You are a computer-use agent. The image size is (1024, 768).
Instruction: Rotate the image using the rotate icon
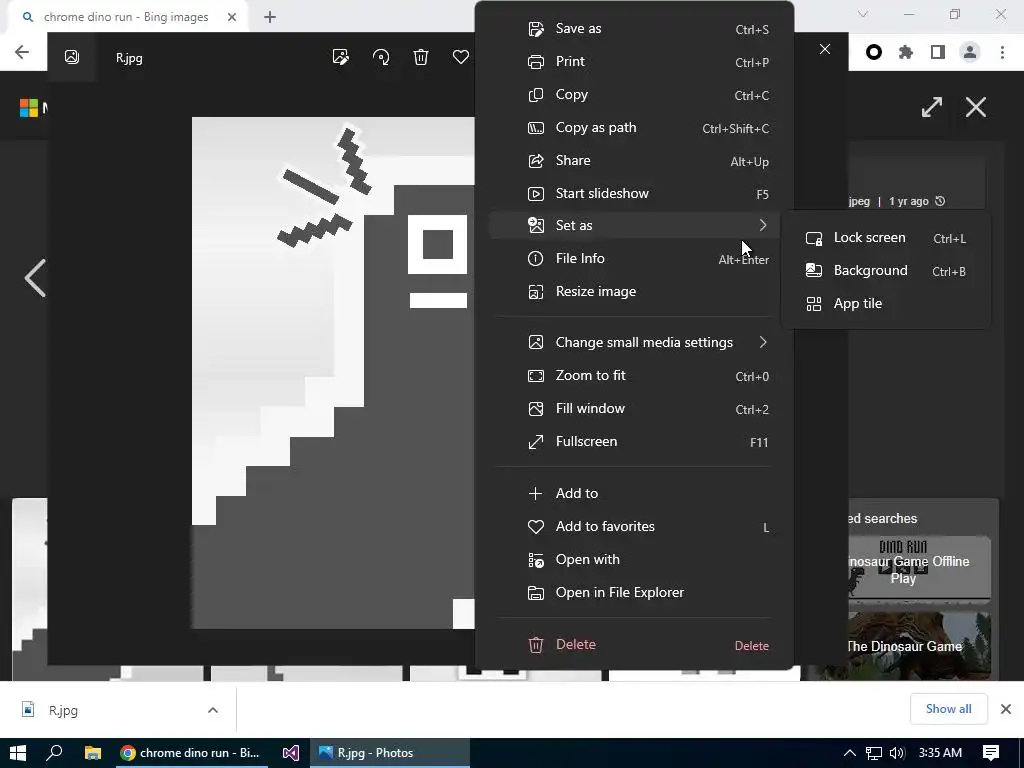(381, 57)
